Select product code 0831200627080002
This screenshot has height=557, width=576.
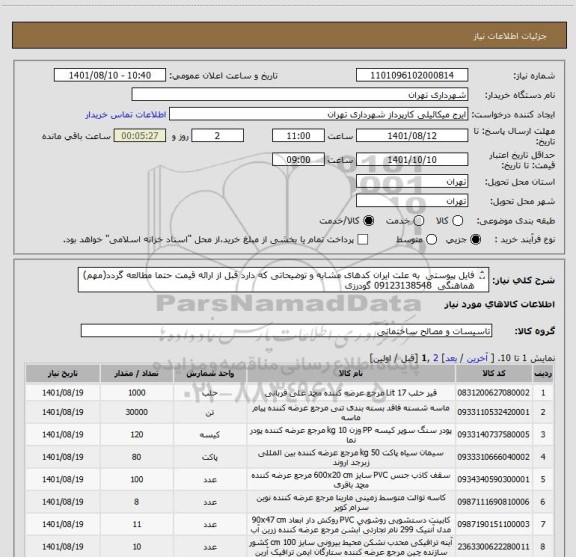(493, 393)
